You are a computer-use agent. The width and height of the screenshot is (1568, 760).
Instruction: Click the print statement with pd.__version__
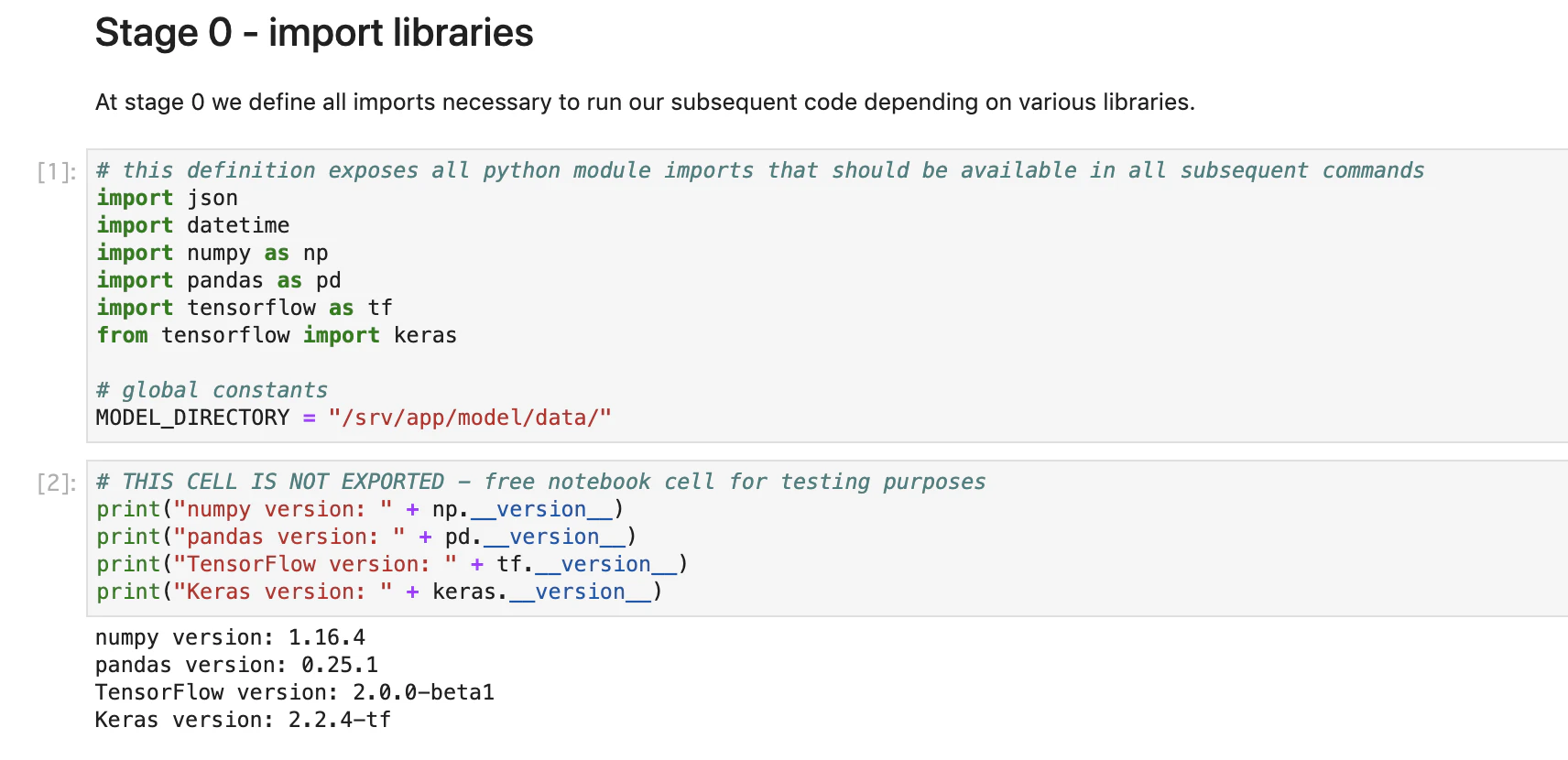[366, 537]
